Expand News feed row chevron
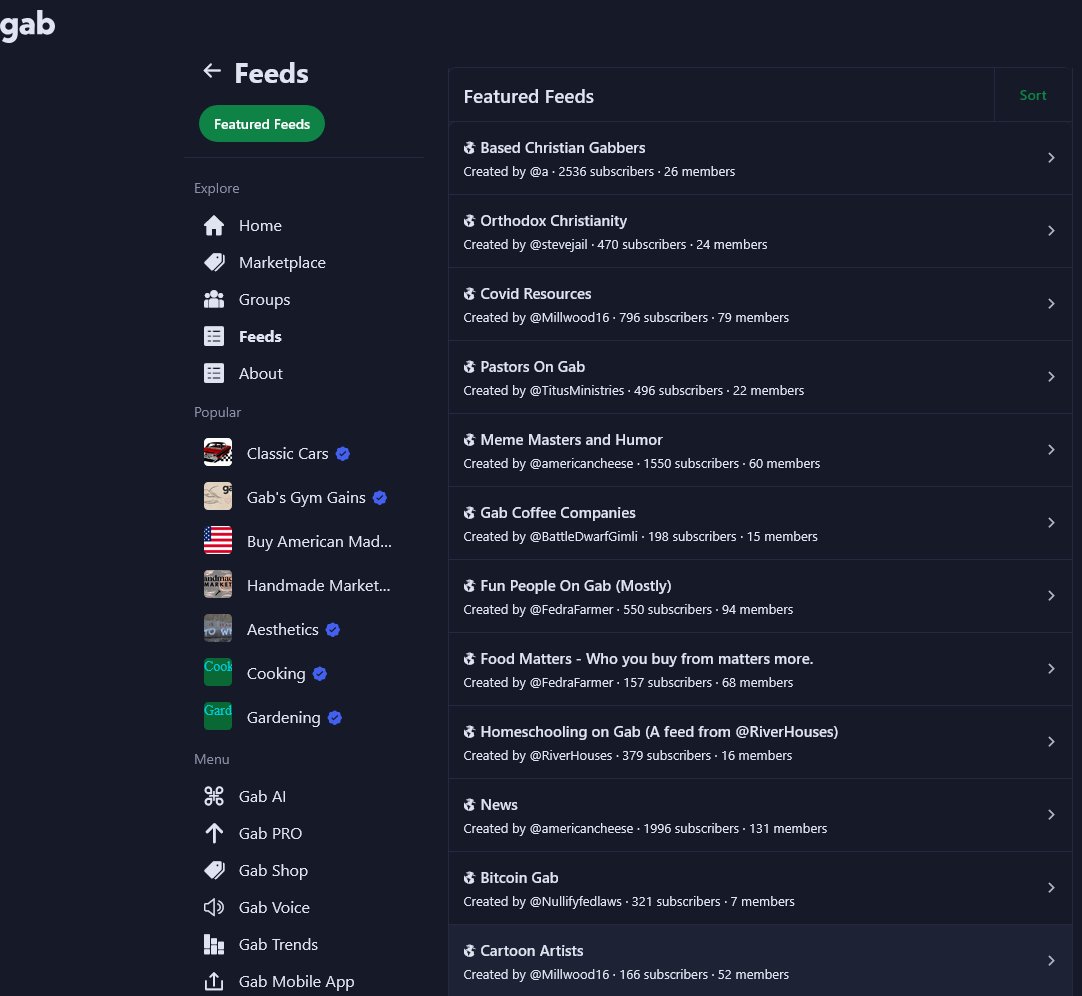 [x=1051, y=814]
